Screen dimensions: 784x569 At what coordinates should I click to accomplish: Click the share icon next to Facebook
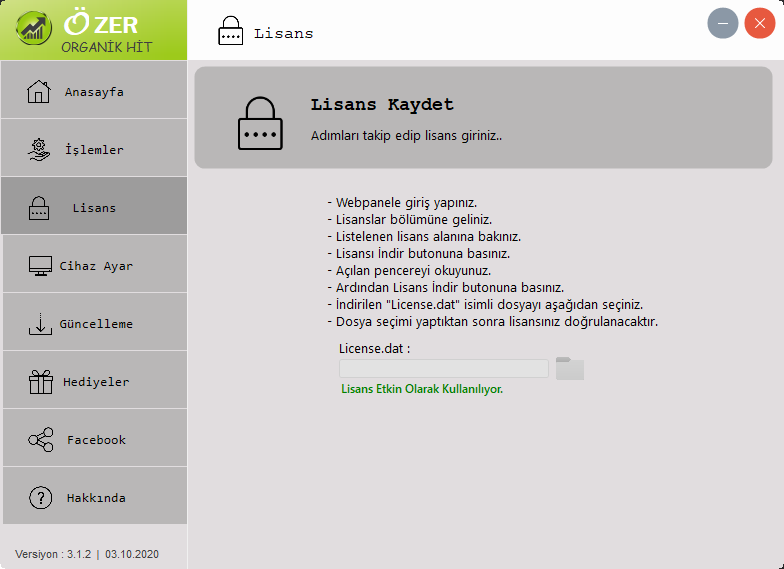click(40, 440)
